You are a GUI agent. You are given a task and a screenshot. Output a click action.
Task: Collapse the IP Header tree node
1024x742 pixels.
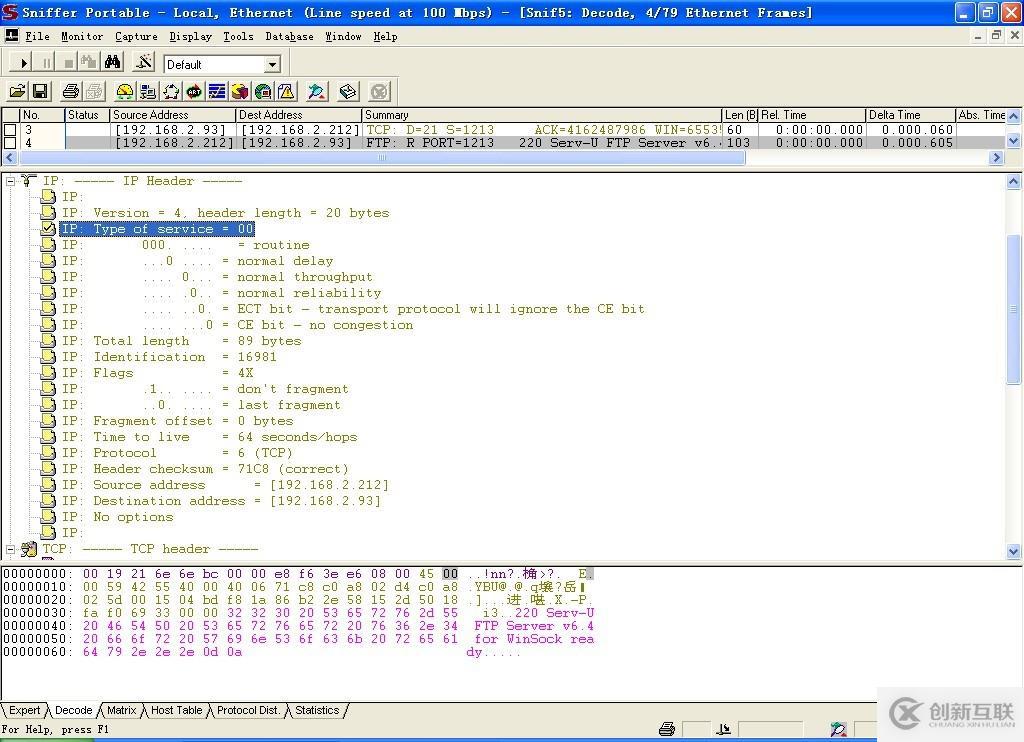click(11, 181)
